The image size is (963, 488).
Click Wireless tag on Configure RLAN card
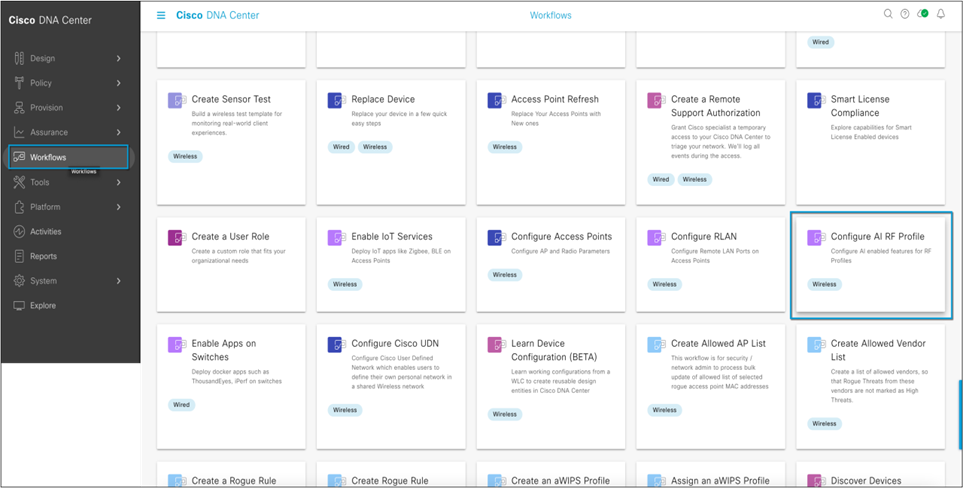click(x=665, y=284)
